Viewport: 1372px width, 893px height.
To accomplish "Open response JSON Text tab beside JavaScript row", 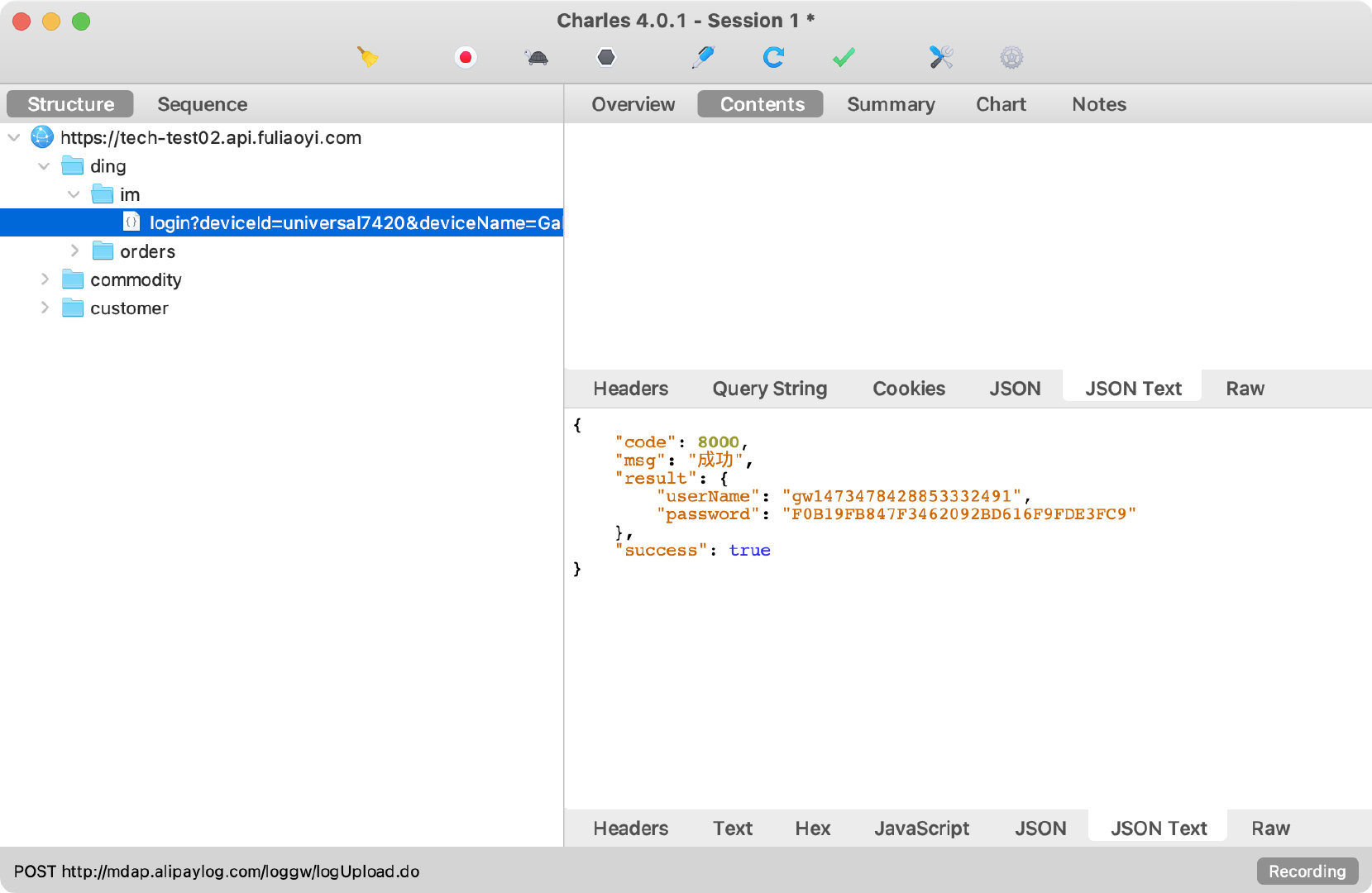I will click(x=1159, y=829).
